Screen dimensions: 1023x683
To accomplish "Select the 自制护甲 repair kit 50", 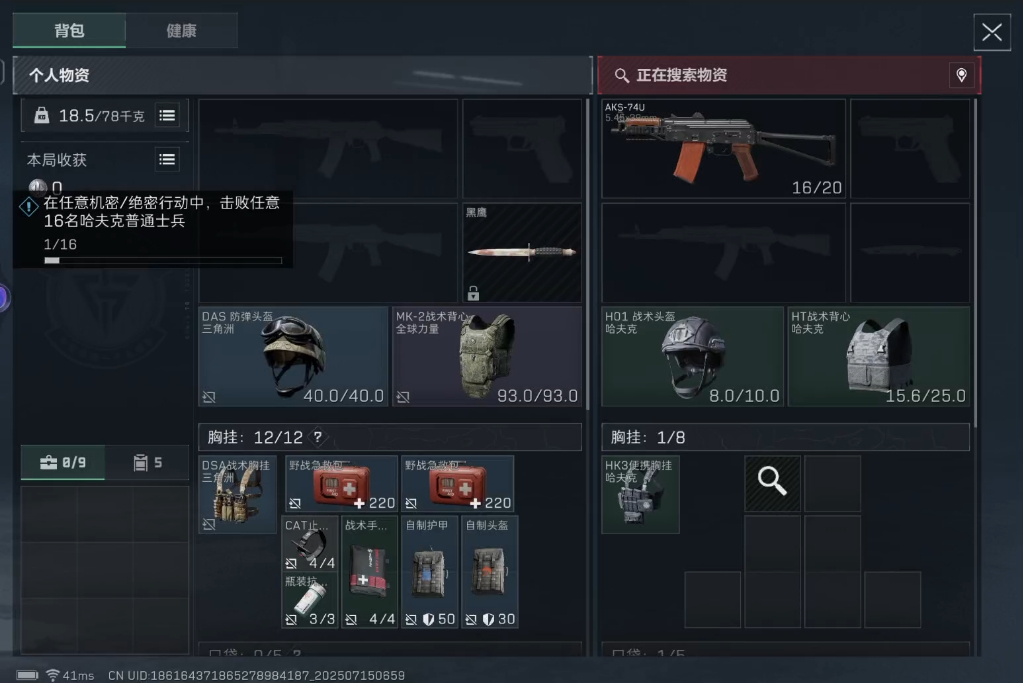I will coord(429,572).
